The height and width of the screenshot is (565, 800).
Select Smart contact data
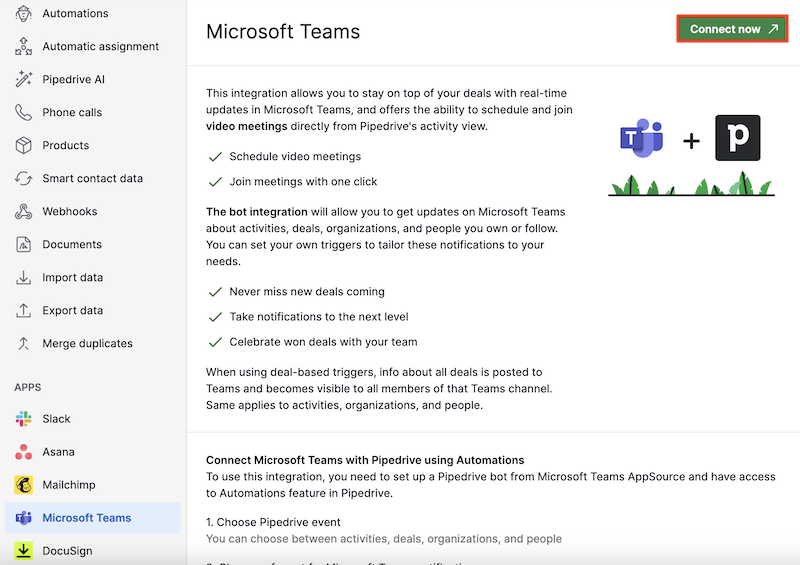point(93,178)
